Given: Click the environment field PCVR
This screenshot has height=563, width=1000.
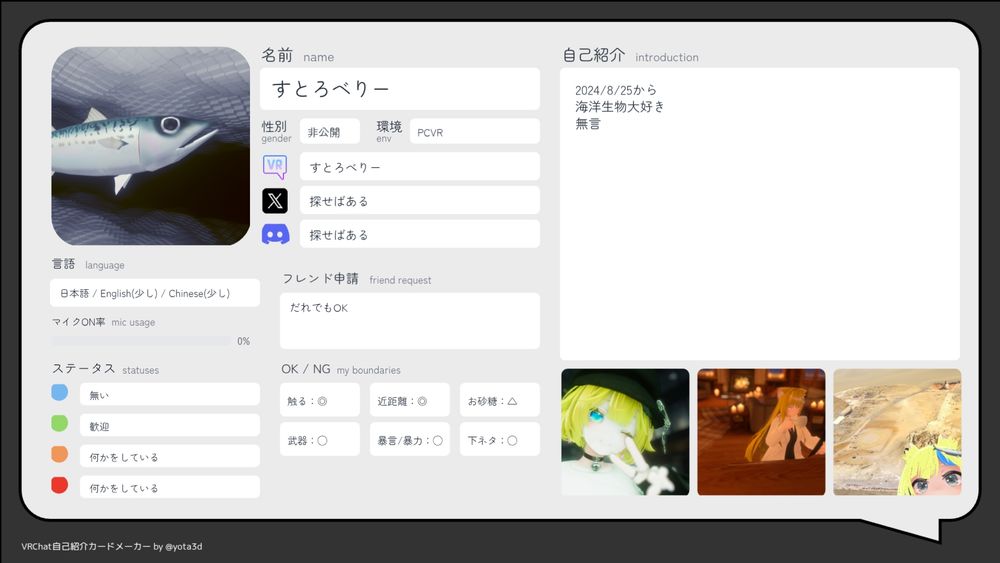Looking at the screenshot, I should coord(474,131).
